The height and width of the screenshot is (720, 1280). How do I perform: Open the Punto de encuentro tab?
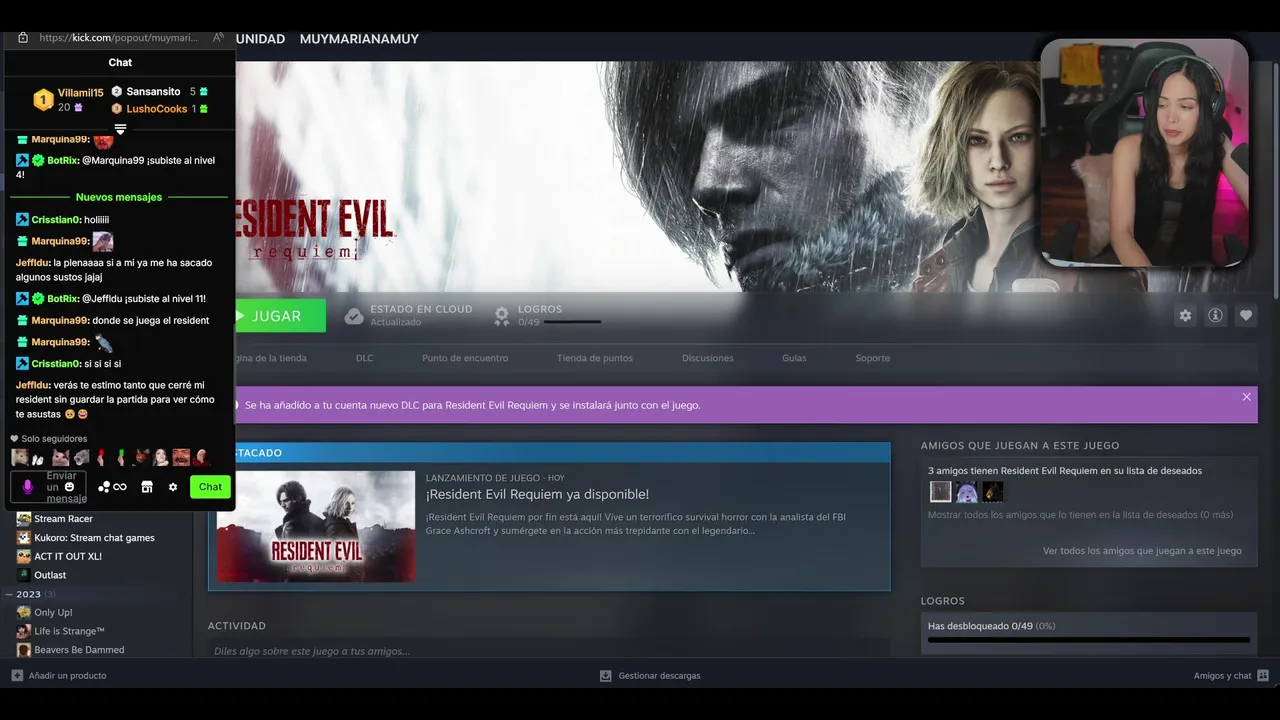click(x=465, y=358)
